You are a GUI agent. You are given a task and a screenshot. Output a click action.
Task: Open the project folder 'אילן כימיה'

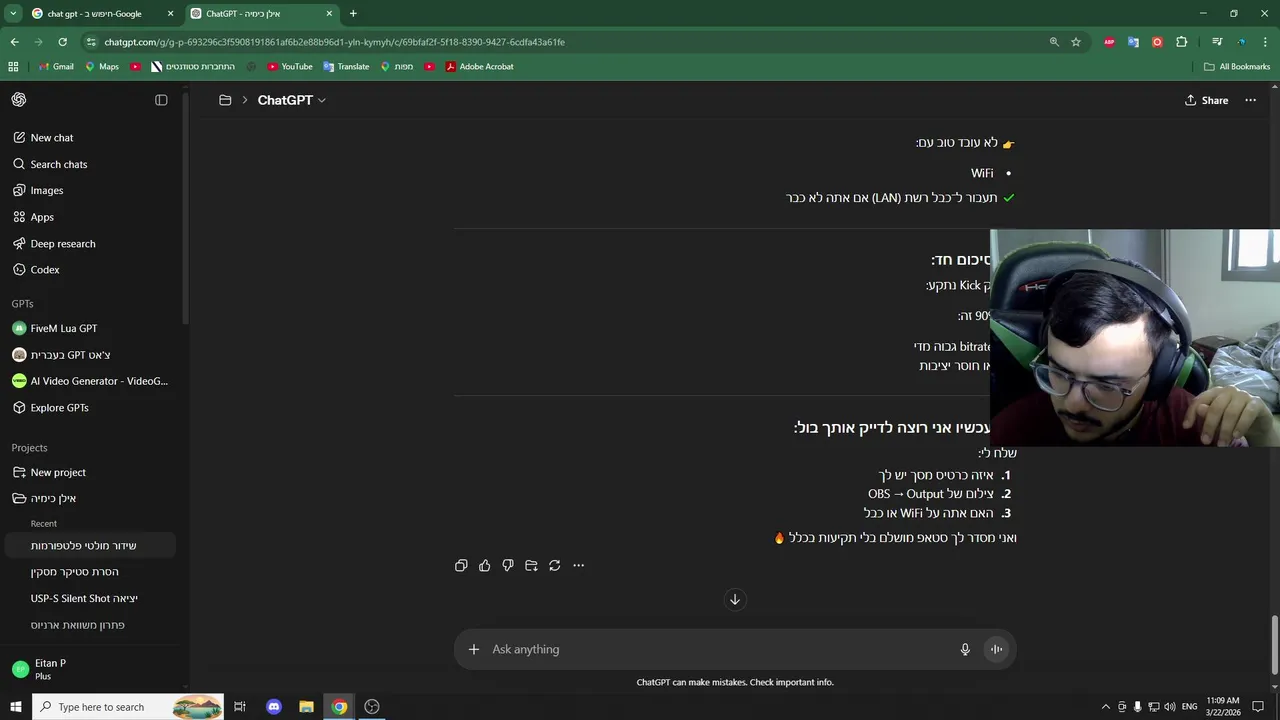click(90, 498)
